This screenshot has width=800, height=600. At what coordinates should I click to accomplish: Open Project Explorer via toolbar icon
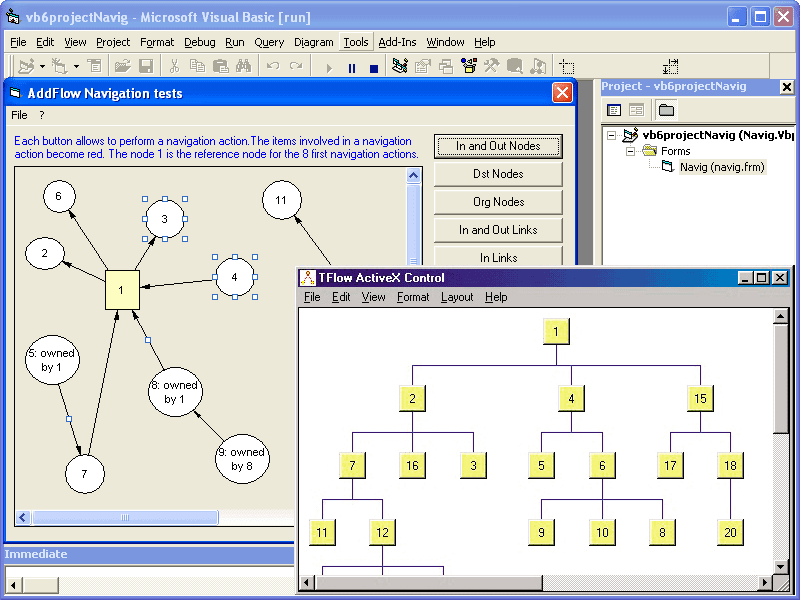pyautogui.click(x=400, y=66)
